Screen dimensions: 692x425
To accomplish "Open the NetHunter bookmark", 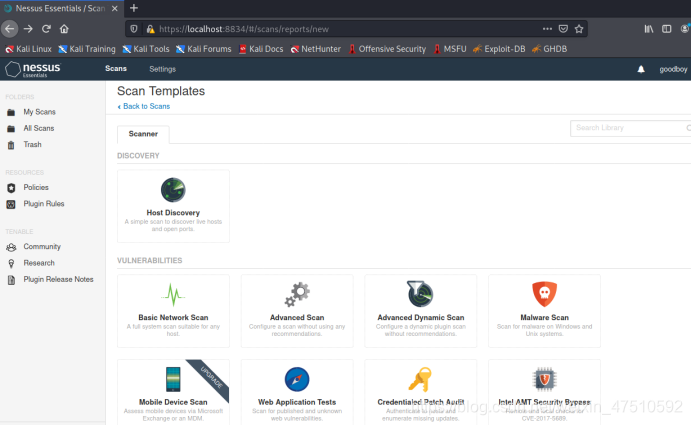I will tap(316, 49).
